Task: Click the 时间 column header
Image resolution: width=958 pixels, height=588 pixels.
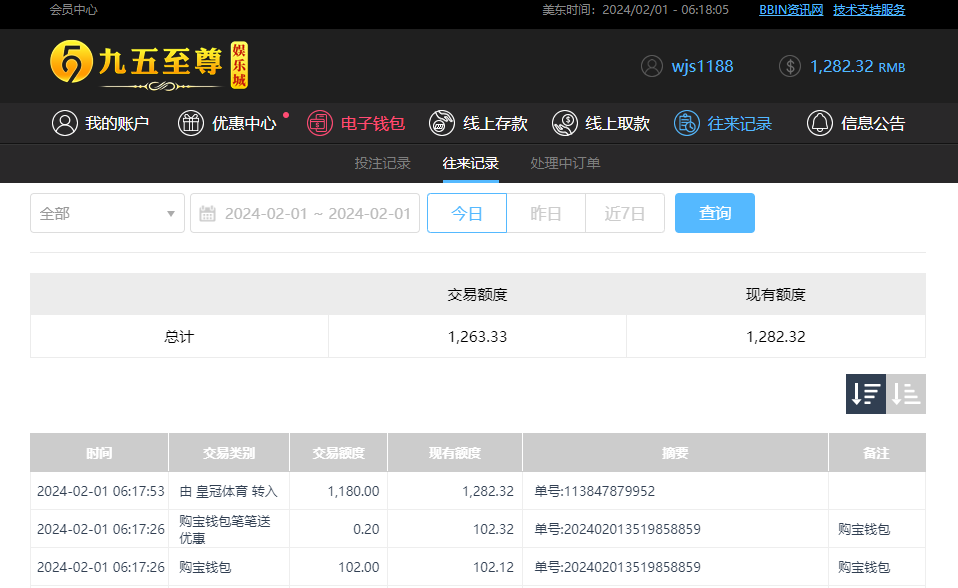Action: (99, 453)
